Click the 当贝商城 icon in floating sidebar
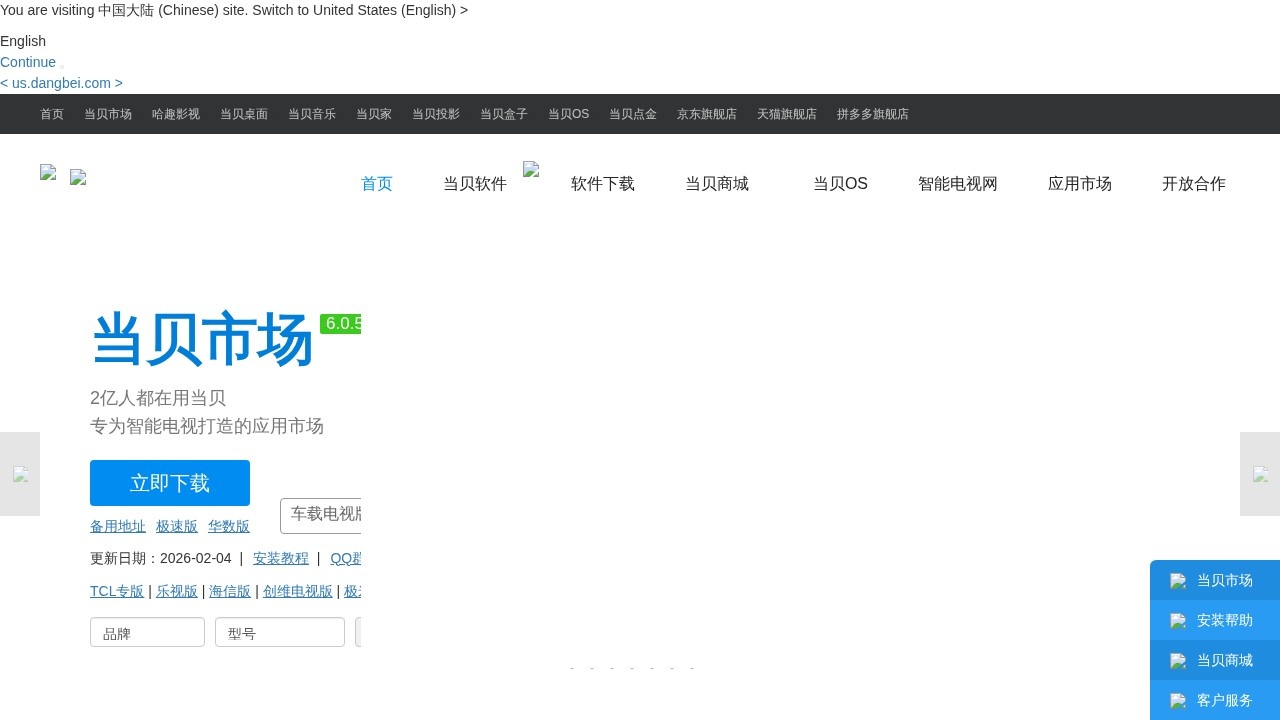This screenshot has height=720, width=1280. coord(1178,661)
